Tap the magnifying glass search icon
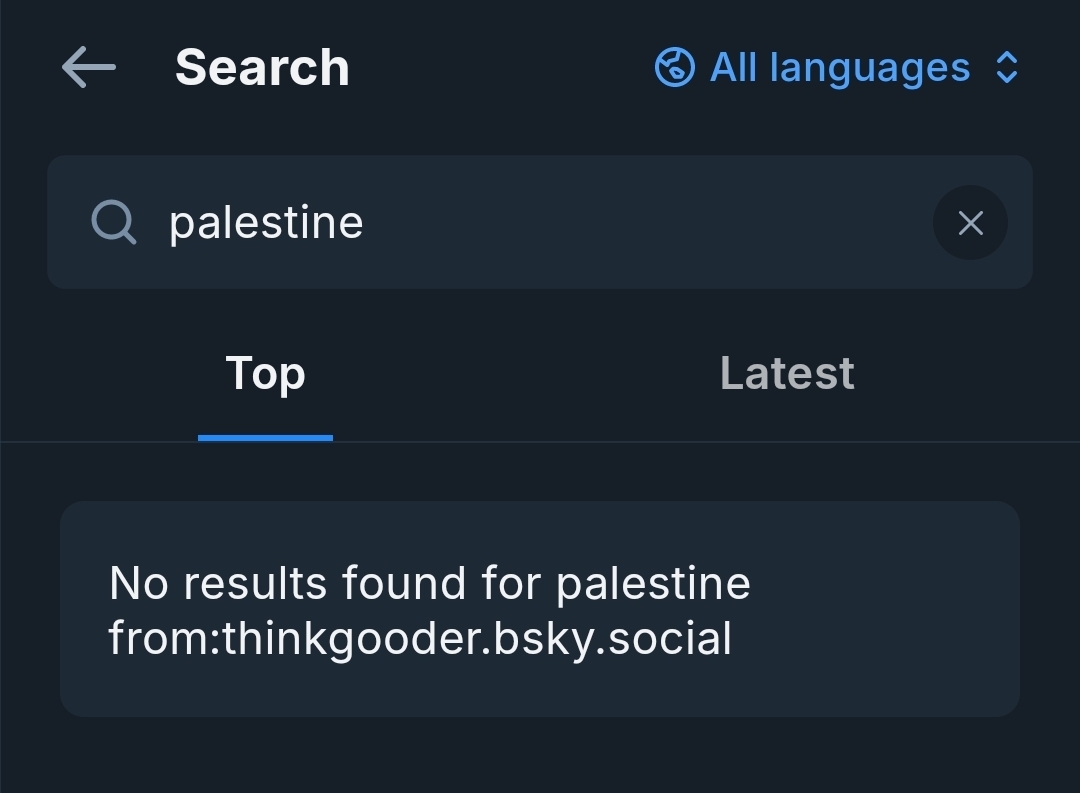This screenshot has width=1080, height=793. tap(114, 222)
